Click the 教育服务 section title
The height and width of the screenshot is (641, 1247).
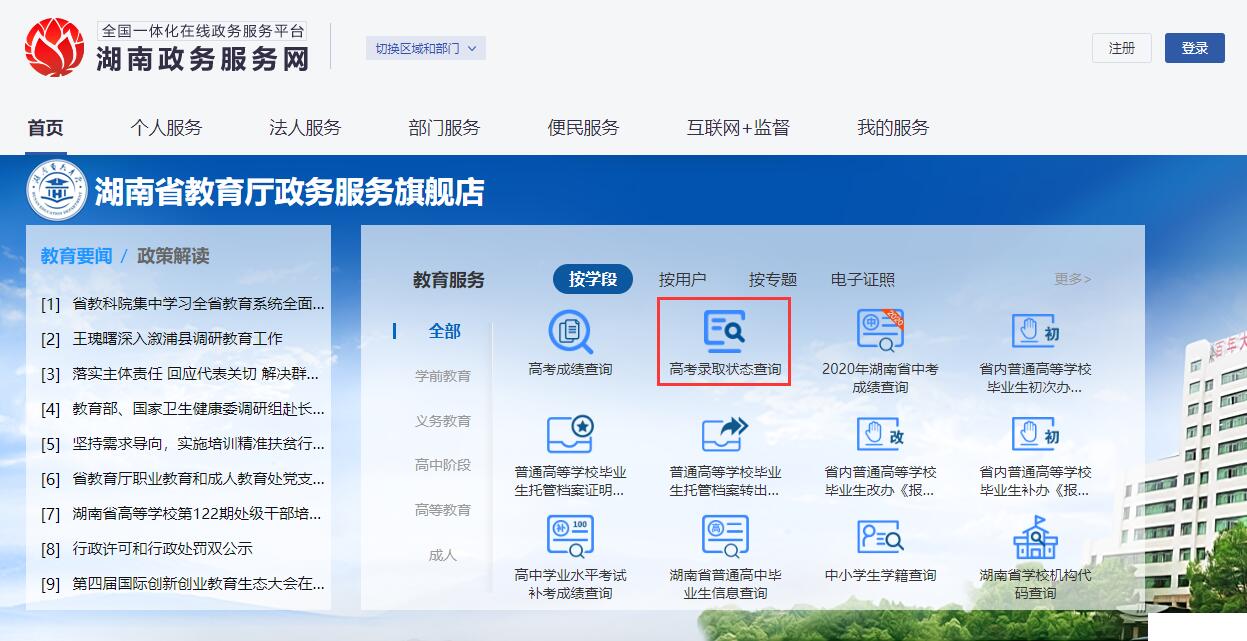point(449,280)
